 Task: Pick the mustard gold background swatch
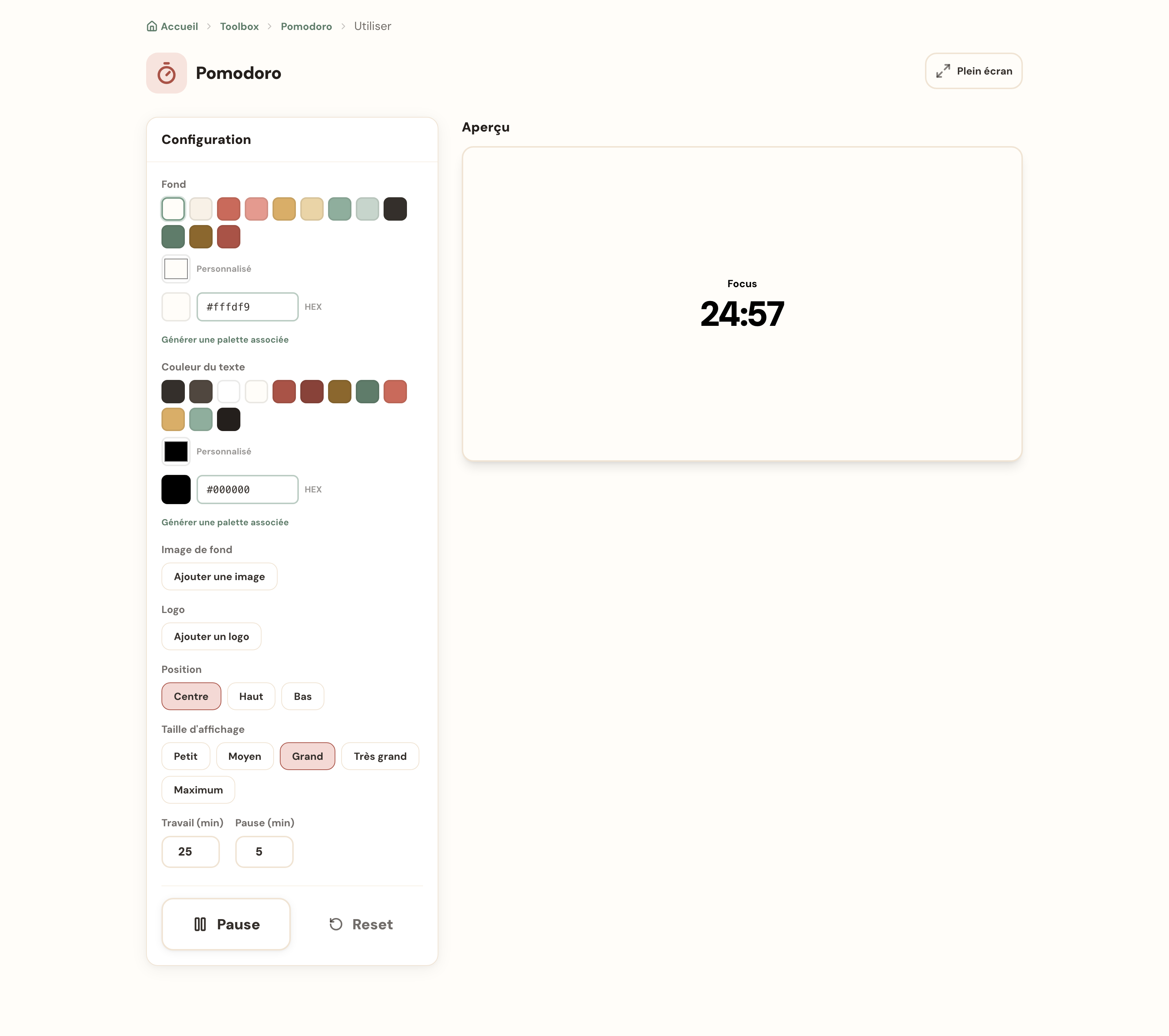(284, 209)
